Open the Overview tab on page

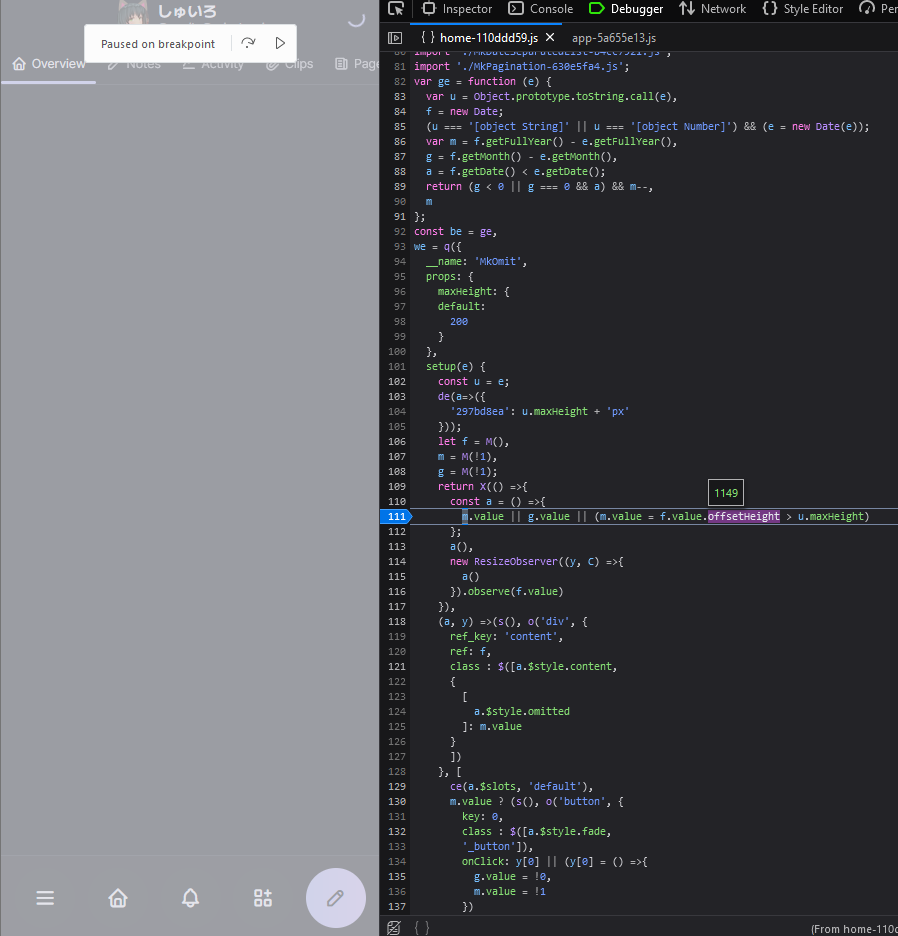click(x=49, y=64)
